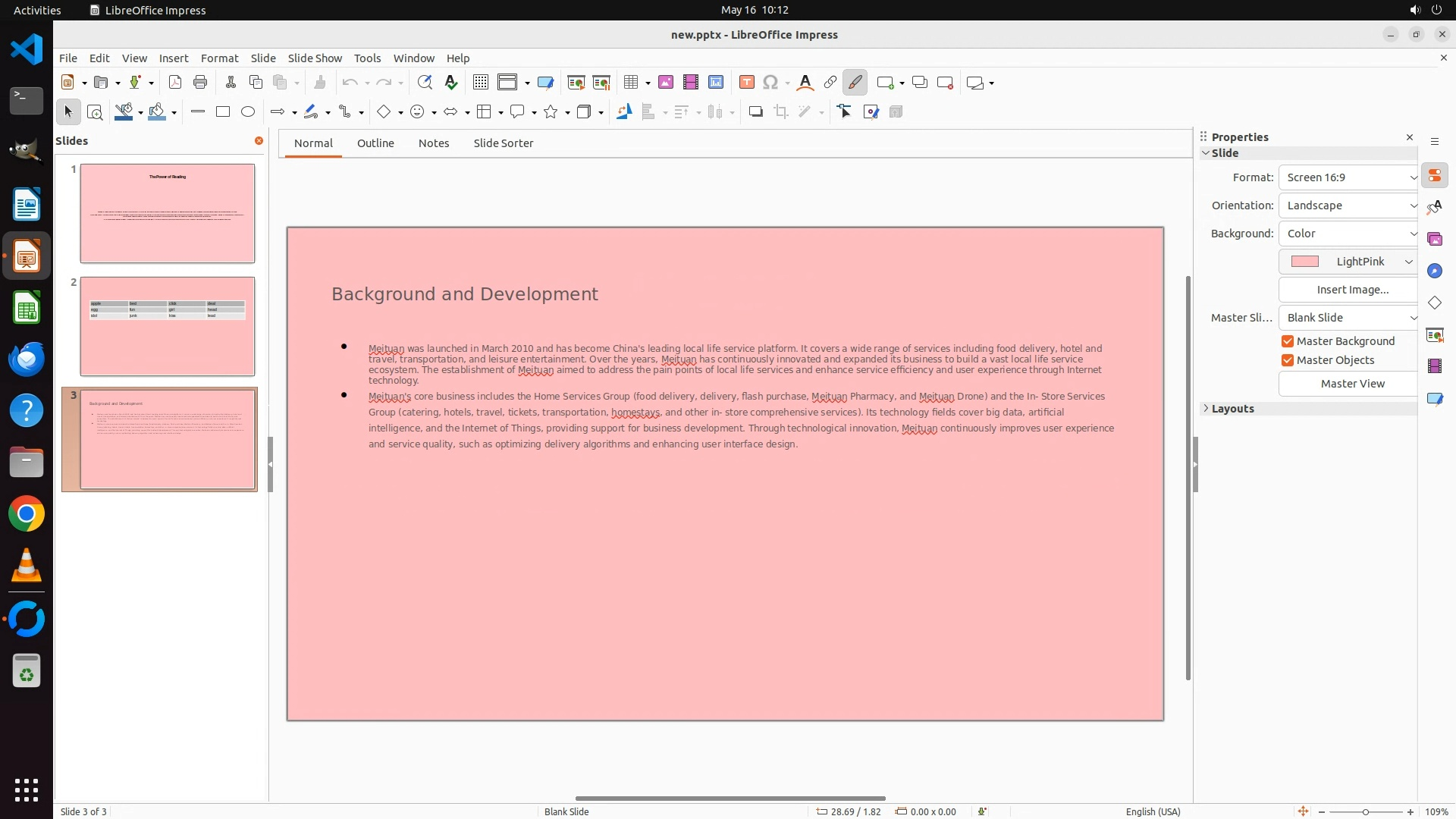Switch to the Slide Sorter tab
This screenshot has height=819, width=1456.
503,143
